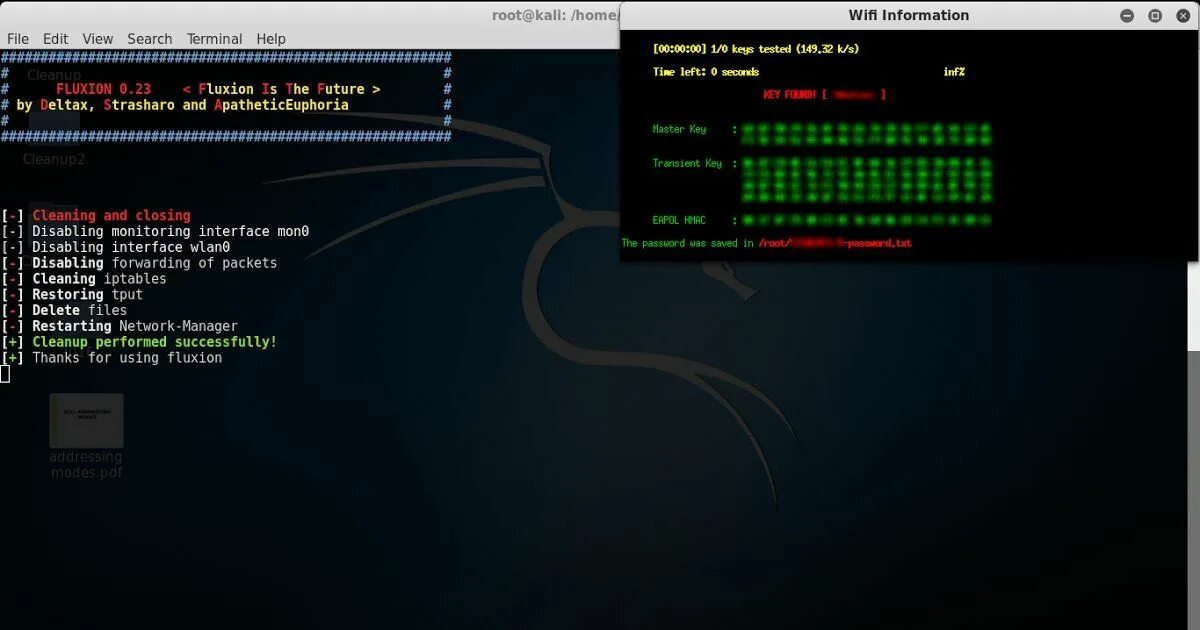The width and height of the screenshot is (1200, 630).
Task: Click the terminal cursor prompt block
Action: click(x=5, y=374)
